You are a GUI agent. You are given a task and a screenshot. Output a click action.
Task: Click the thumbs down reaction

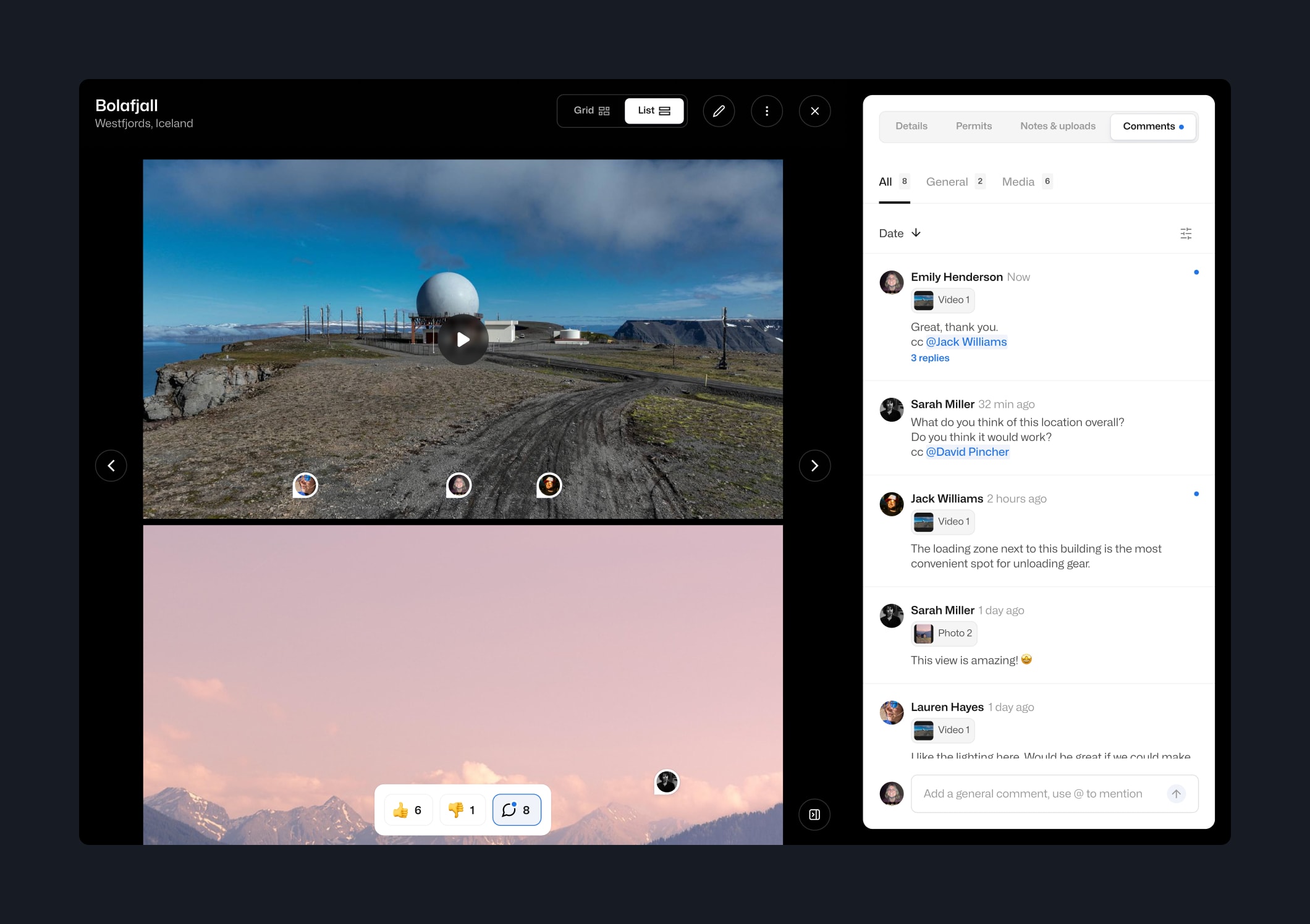tap(462, 810)
